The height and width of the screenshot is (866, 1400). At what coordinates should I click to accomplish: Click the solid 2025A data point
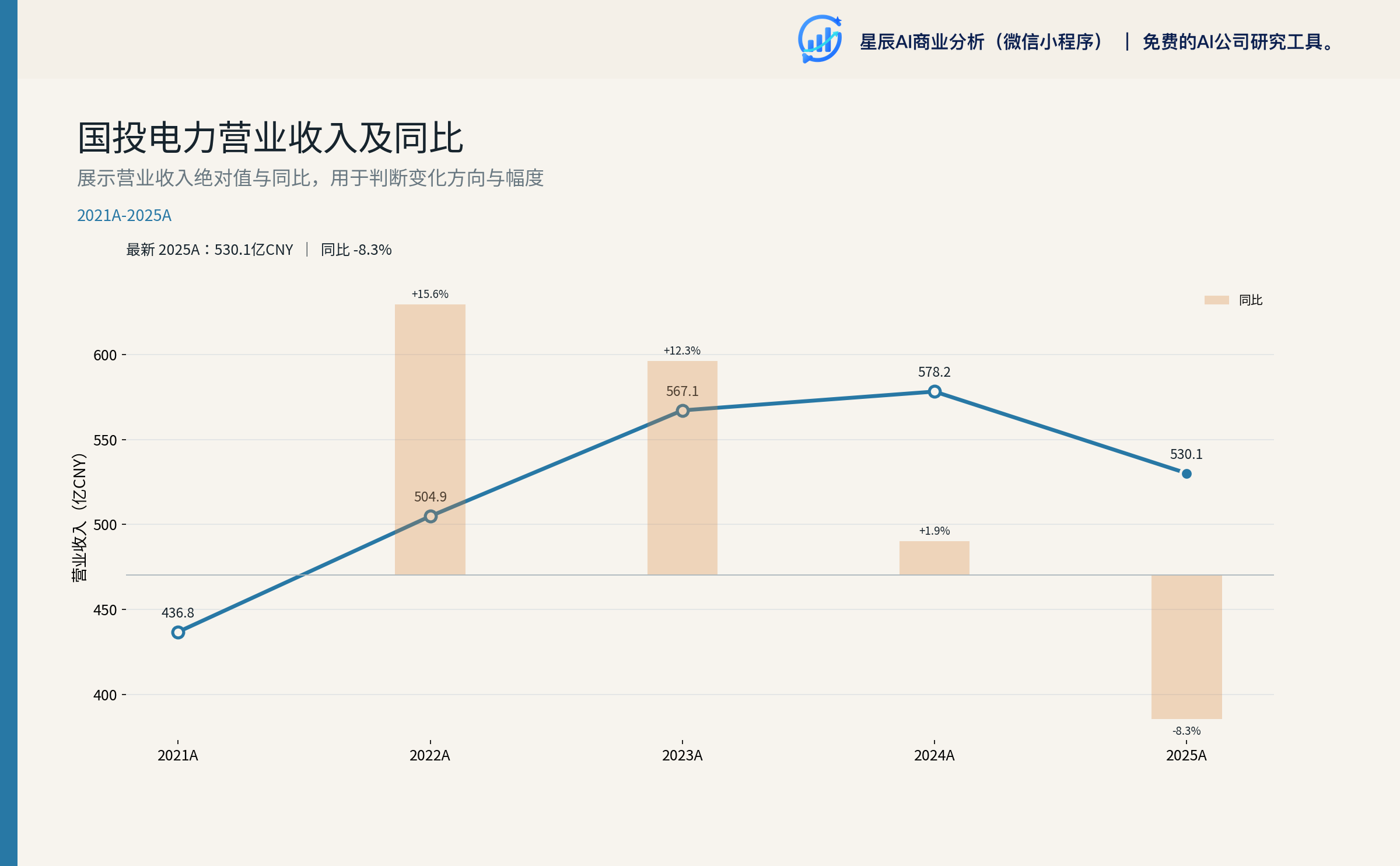point(1186,474)
